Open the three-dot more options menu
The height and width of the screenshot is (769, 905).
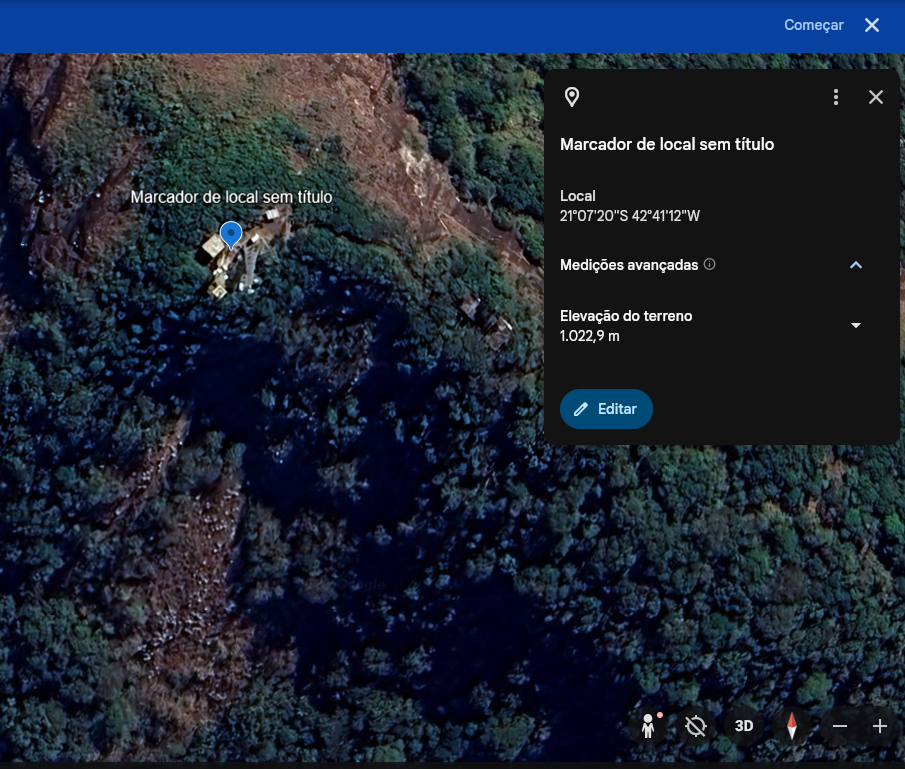[836, 97]
